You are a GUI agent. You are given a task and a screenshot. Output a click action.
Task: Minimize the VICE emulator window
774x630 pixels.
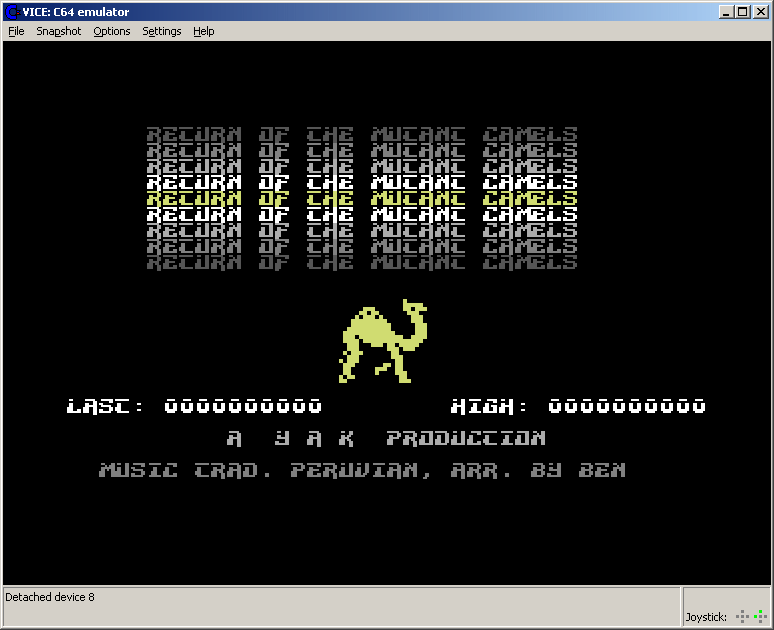[725, 12]
